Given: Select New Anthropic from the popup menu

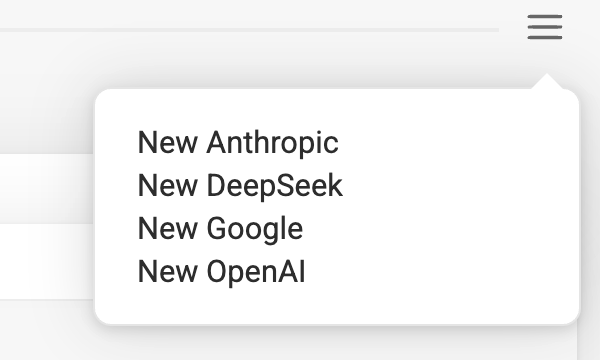Looking at the screenshot, I should click(x=238, y=142).
